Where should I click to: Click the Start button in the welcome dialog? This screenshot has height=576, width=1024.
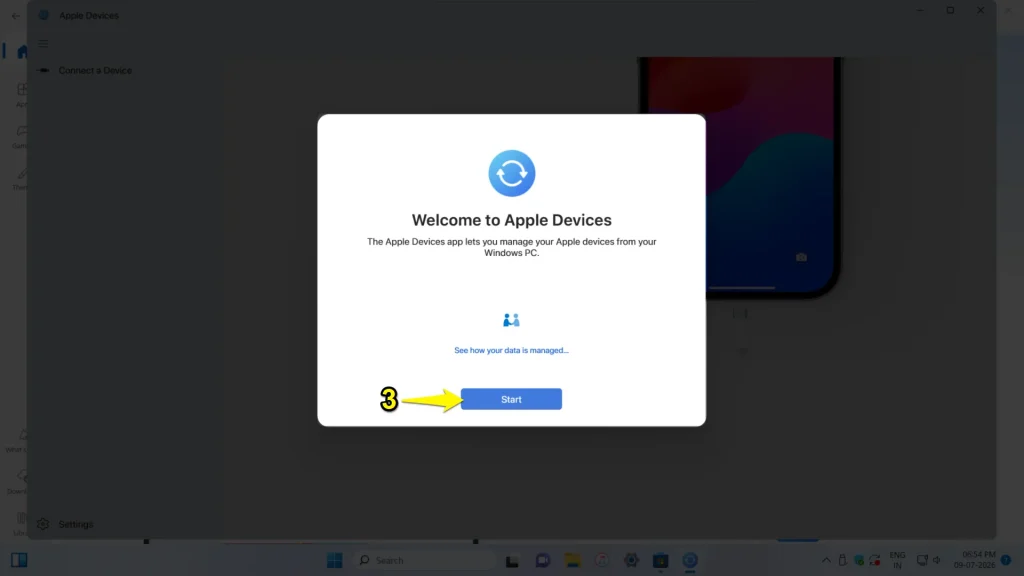(x=511, y=399)
